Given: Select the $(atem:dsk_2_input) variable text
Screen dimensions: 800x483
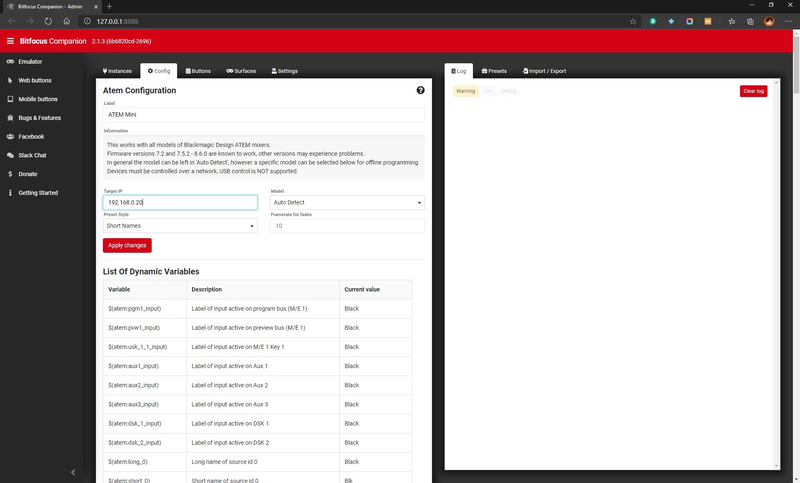Looking at the screenshot, I should coord(134,443).
